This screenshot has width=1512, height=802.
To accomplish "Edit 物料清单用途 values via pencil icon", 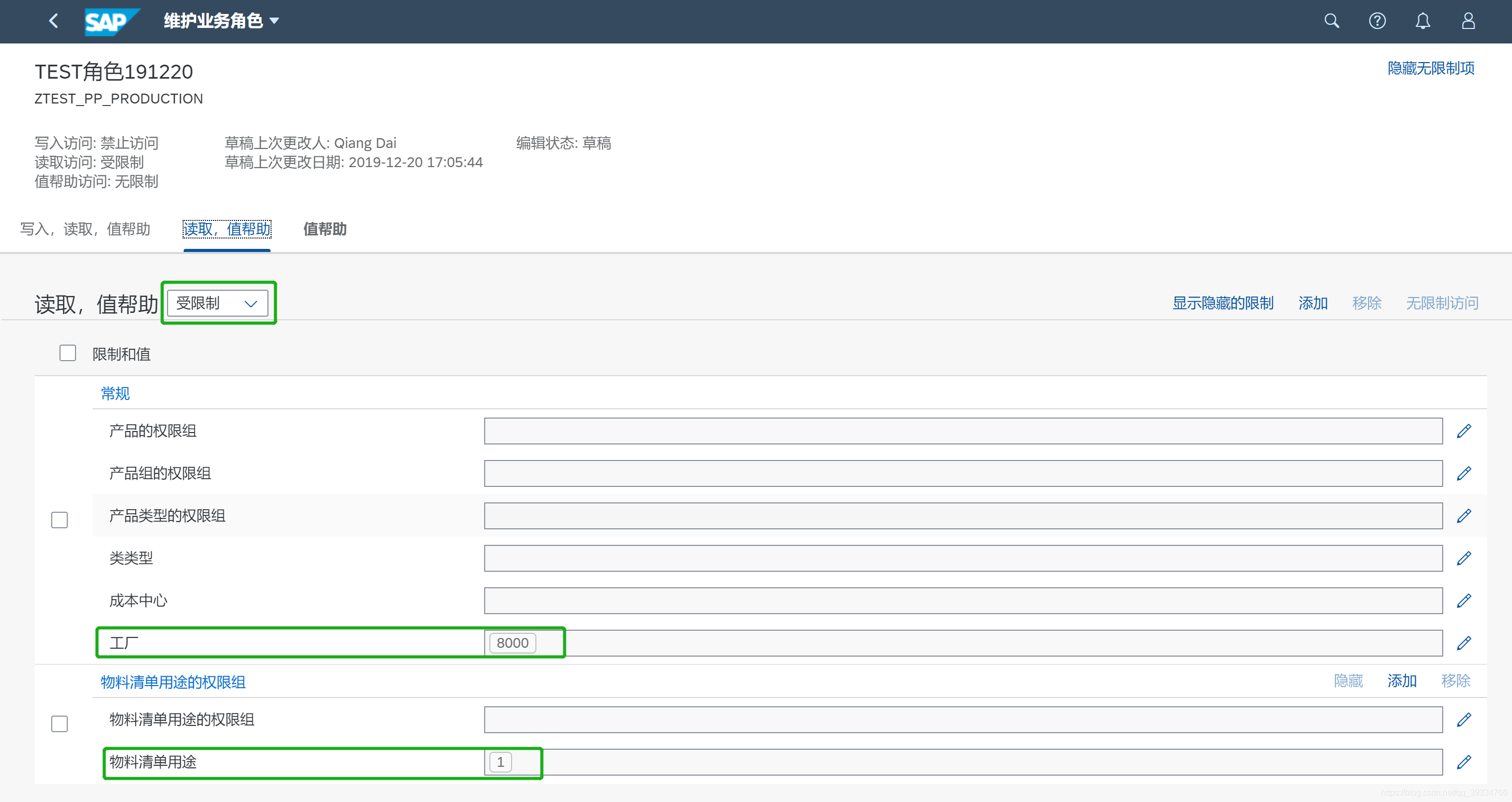I will pyautogui.click(x=1464, y=762).
